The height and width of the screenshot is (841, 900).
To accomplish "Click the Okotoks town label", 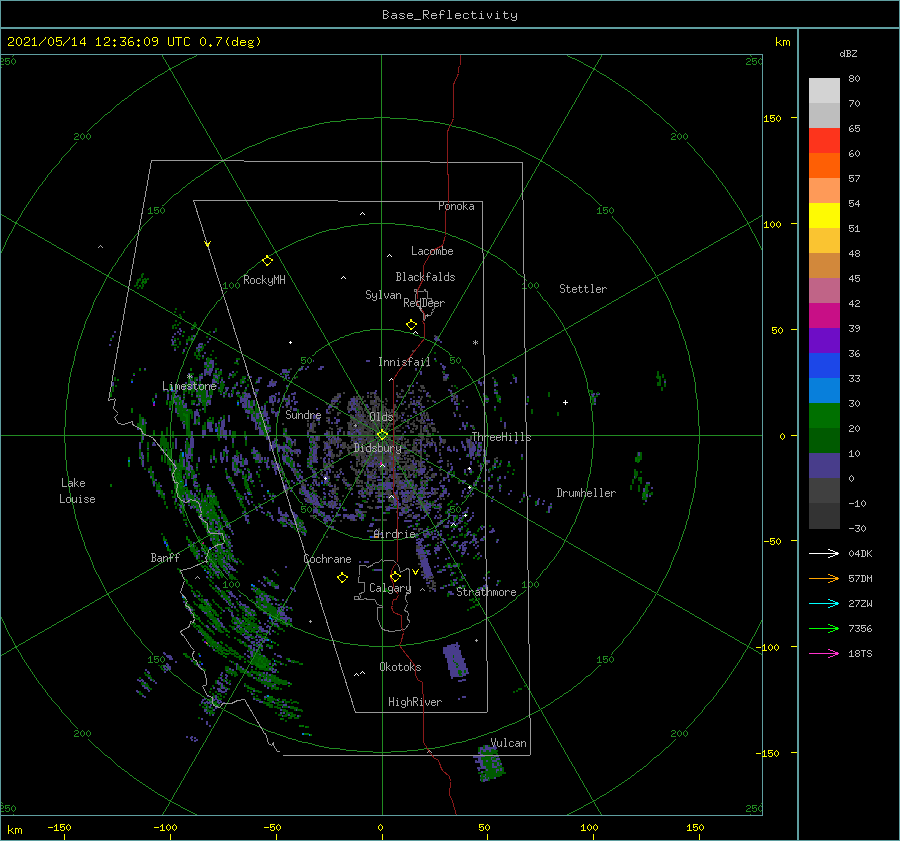I will click(x=400, y=666).
